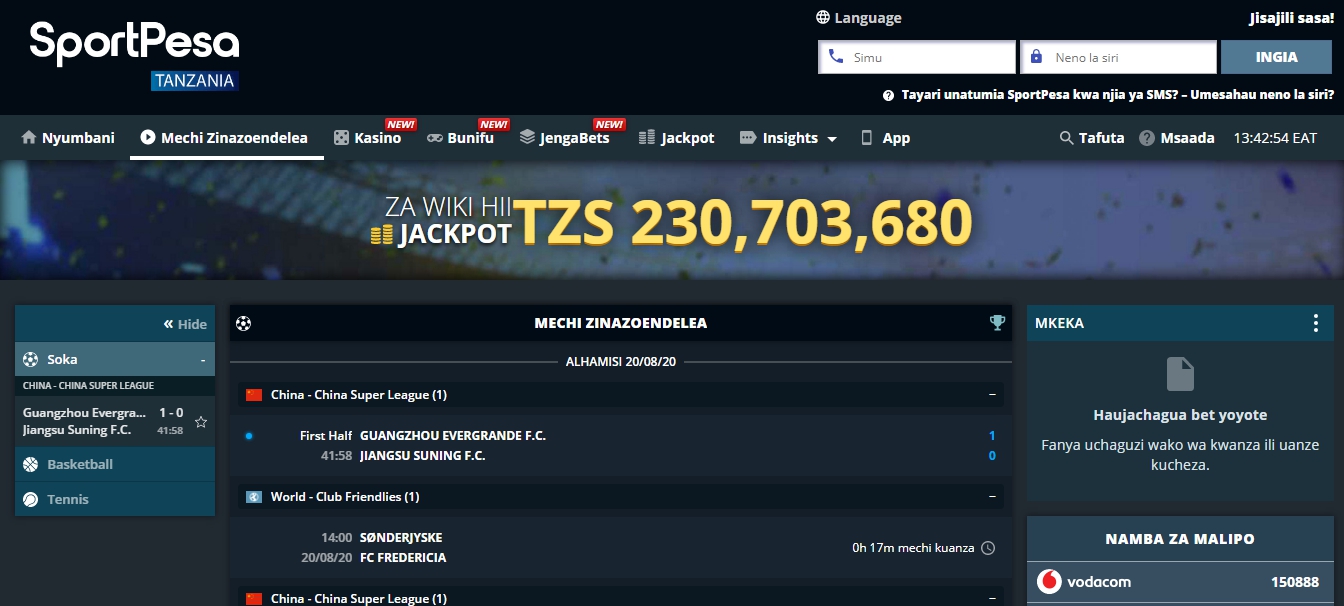Click the NAMBA ZA MALIPO heading
This screenshot has height=606, width=1344.
tap(1180, 539)
